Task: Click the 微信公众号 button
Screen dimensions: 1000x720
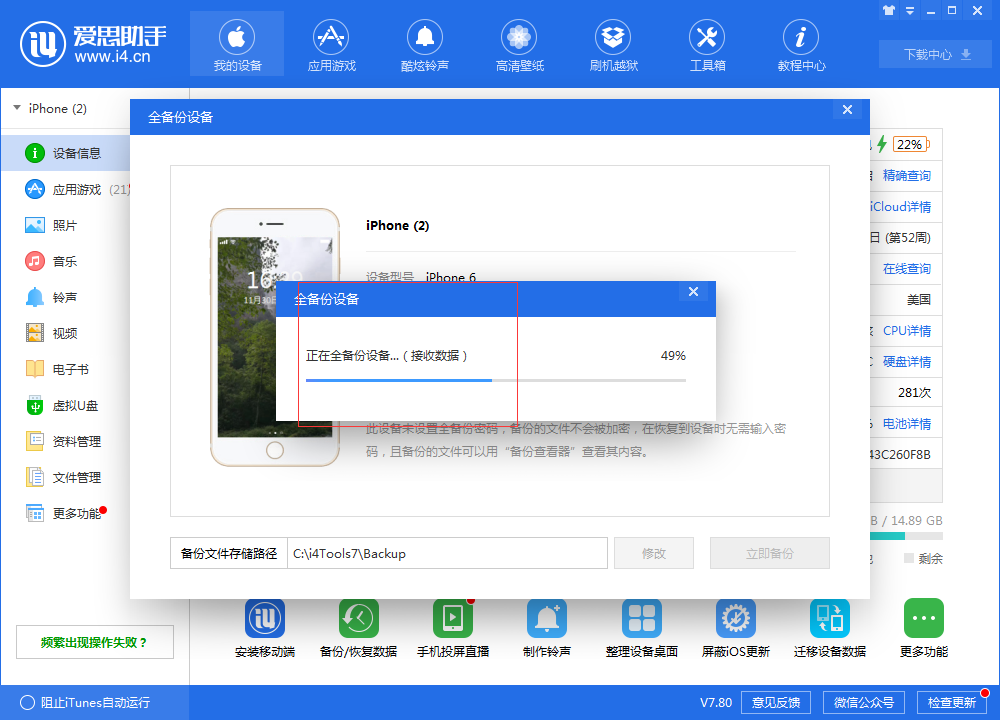Action: [864, 703]
